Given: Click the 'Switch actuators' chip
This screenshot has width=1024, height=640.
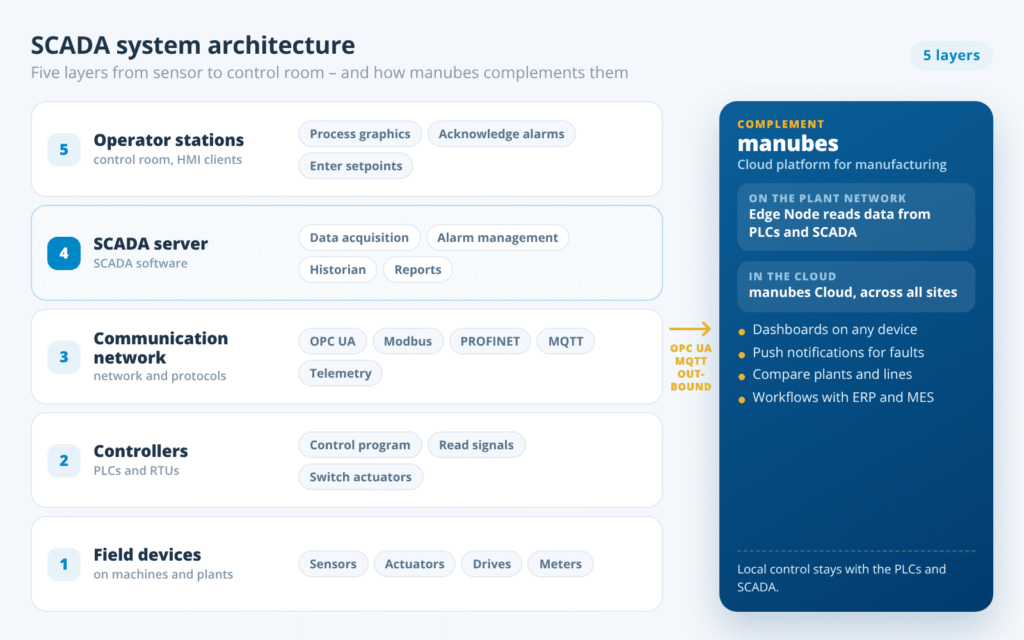Looking at the screenshot, I should tap(360, 477).
